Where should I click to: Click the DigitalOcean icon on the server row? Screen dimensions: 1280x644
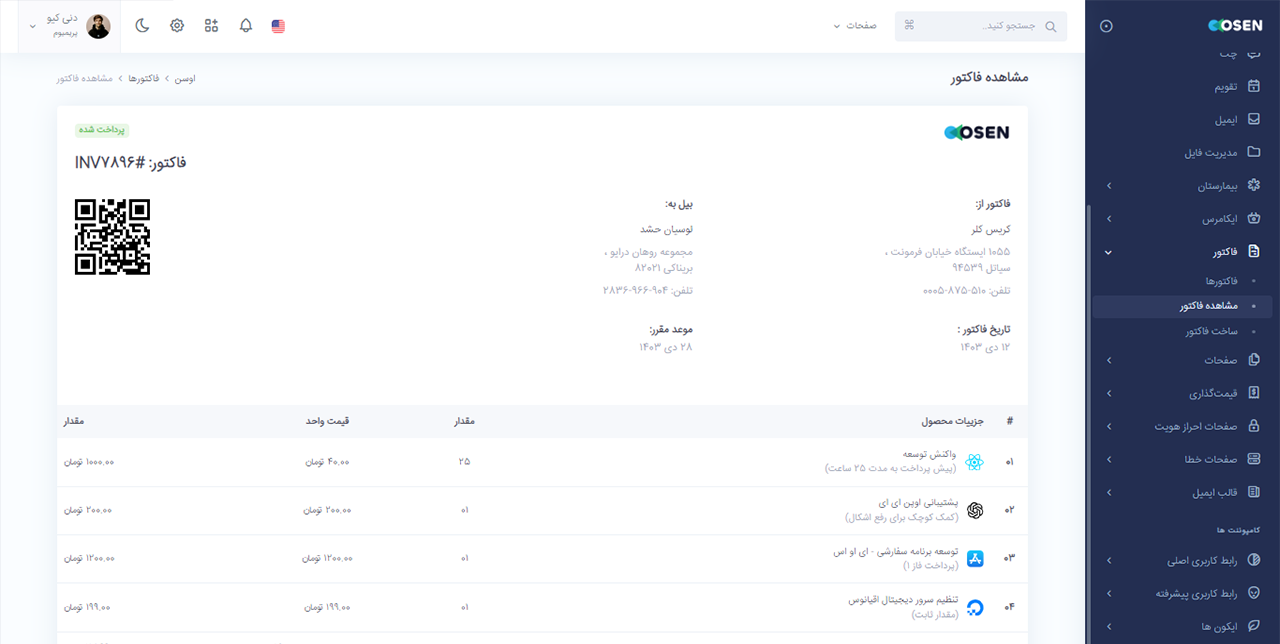click(x=973, y=607)
